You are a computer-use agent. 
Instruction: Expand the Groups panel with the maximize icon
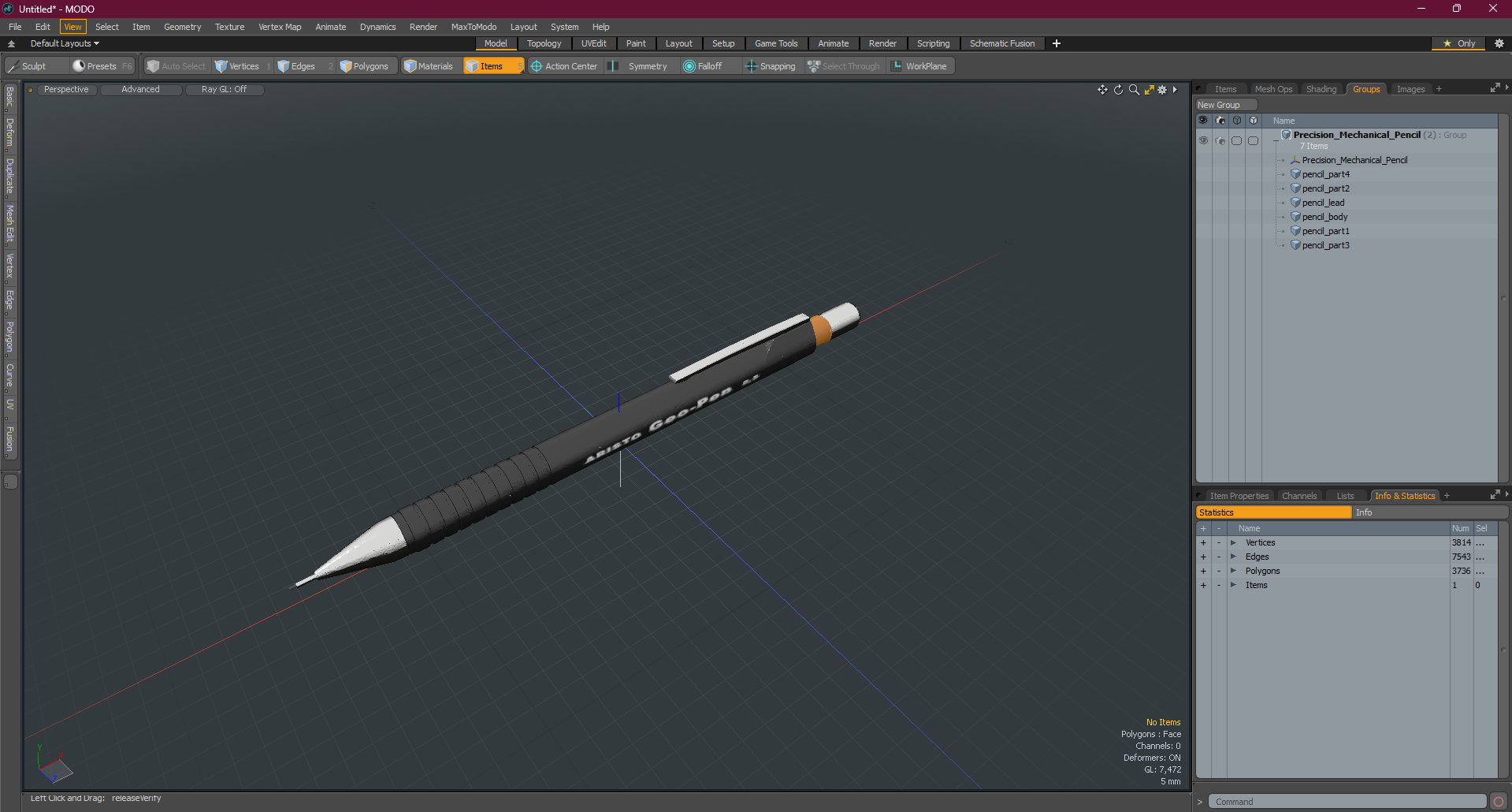pyautogui.click(x=1495, y=88)
